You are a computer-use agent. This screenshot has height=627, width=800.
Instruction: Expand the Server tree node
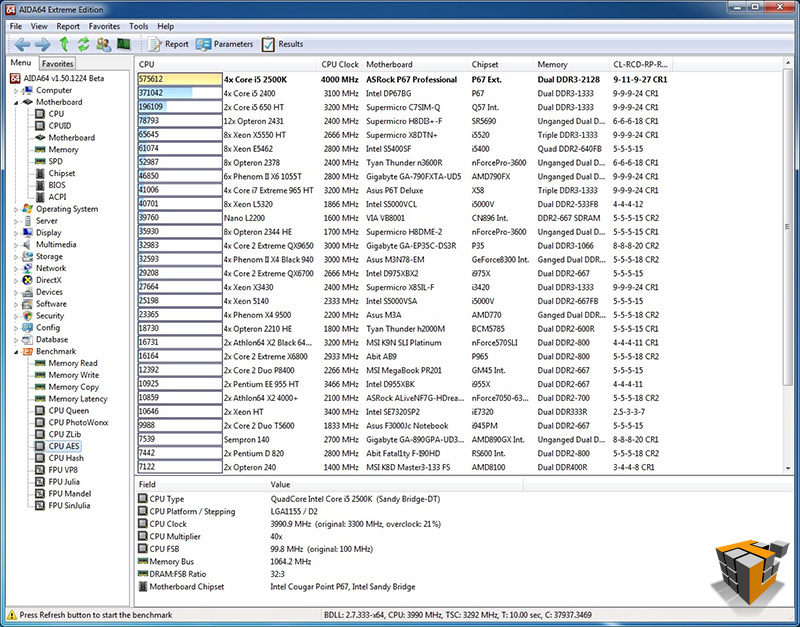coord(16,221)
